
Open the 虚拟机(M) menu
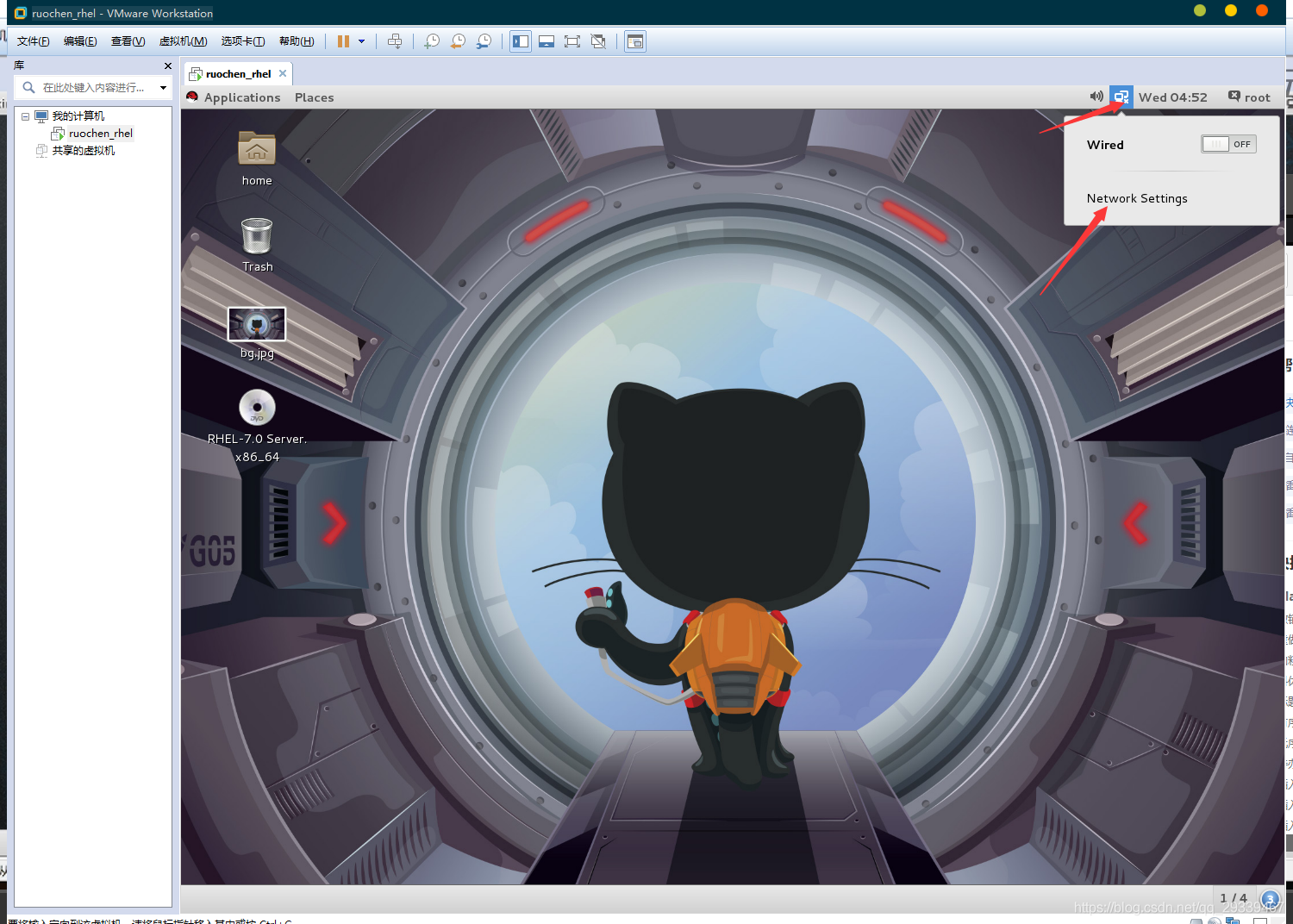(183, 41)
